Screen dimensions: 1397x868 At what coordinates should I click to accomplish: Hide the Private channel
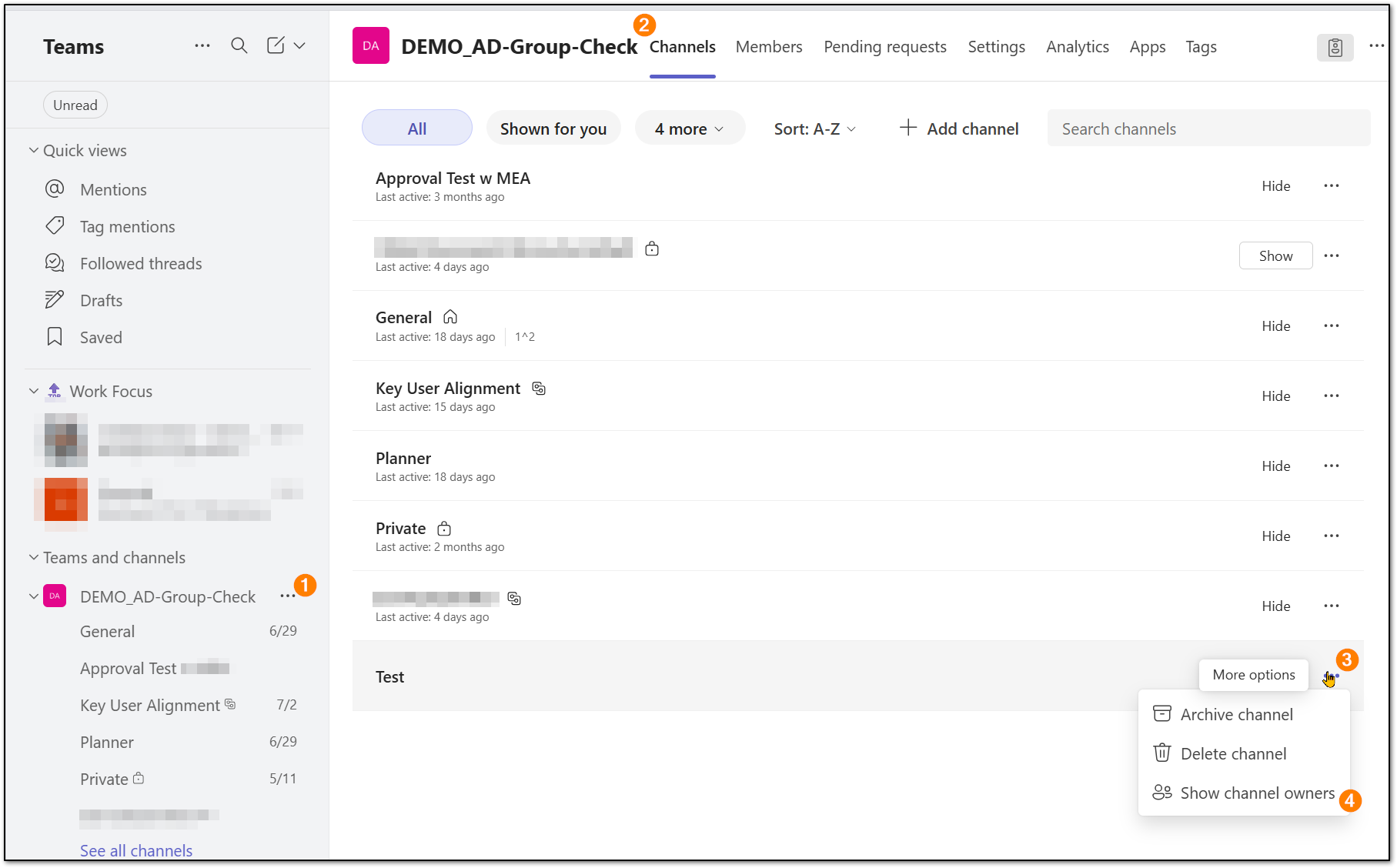[1276, 536]
